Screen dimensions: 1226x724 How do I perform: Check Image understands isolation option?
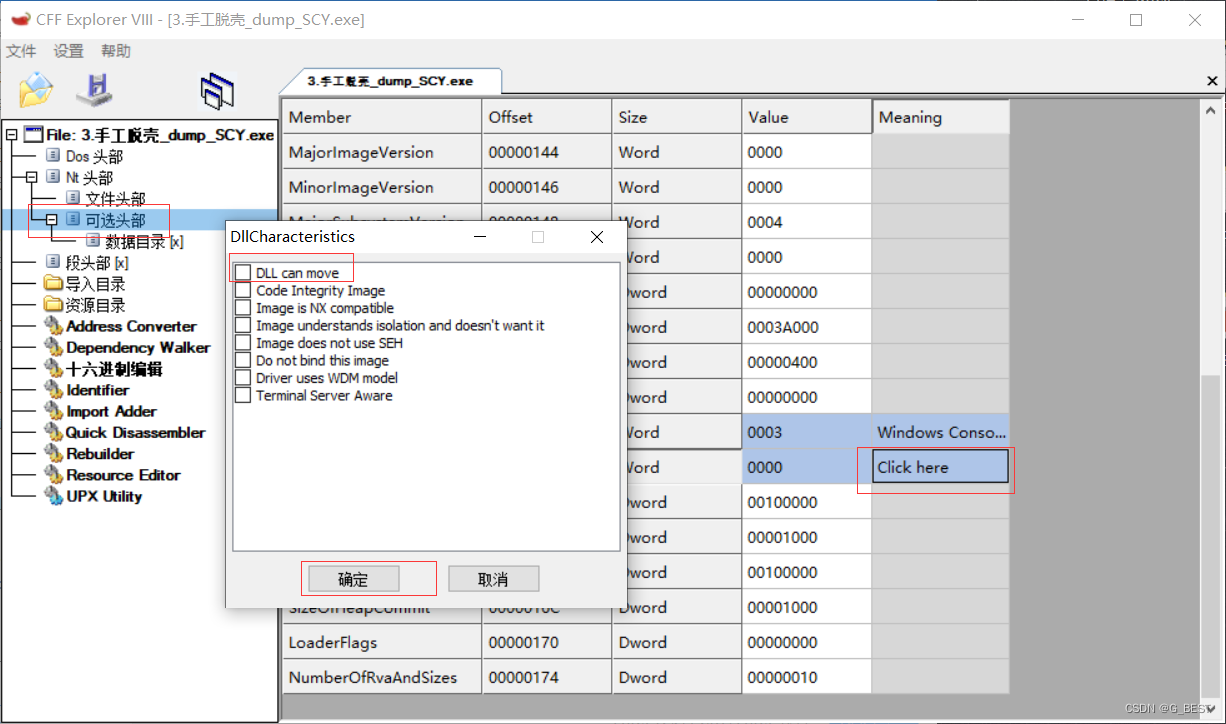pyautogui.click(x=243, y=326)
